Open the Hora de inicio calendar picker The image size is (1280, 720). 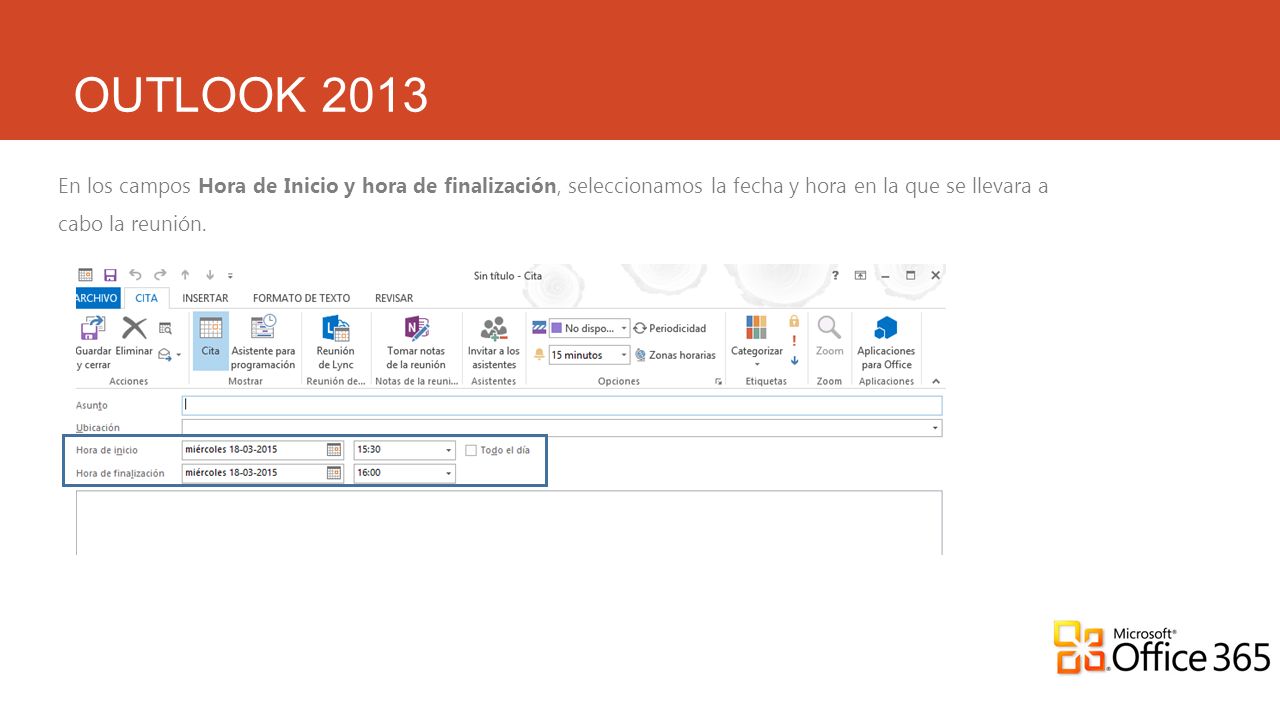pos(334,450)
